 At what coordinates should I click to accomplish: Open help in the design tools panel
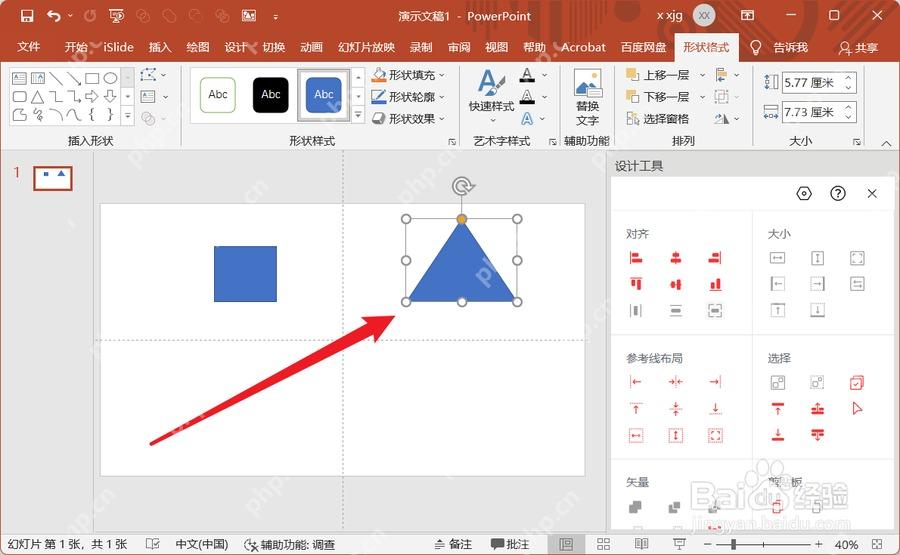838,193
